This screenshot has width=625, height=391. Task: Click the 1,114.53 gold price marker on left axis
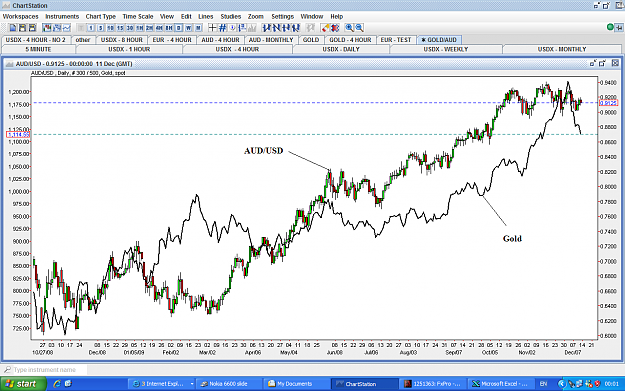pyautogui.click(x=18, y=134)
